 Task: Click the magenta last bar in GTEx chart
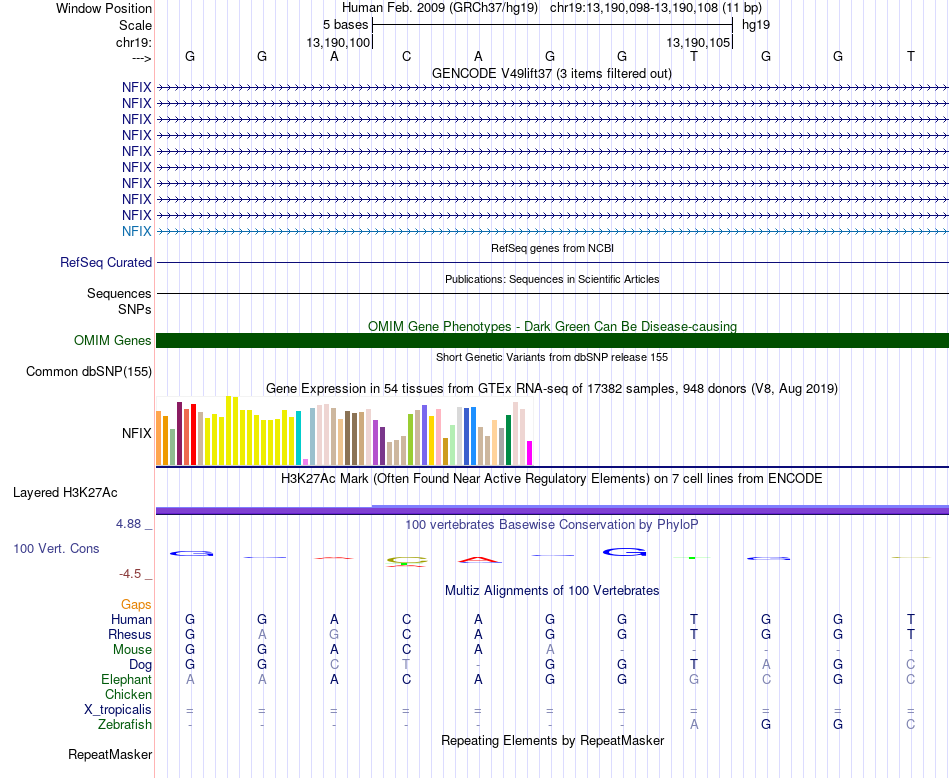tap(529, 453)
